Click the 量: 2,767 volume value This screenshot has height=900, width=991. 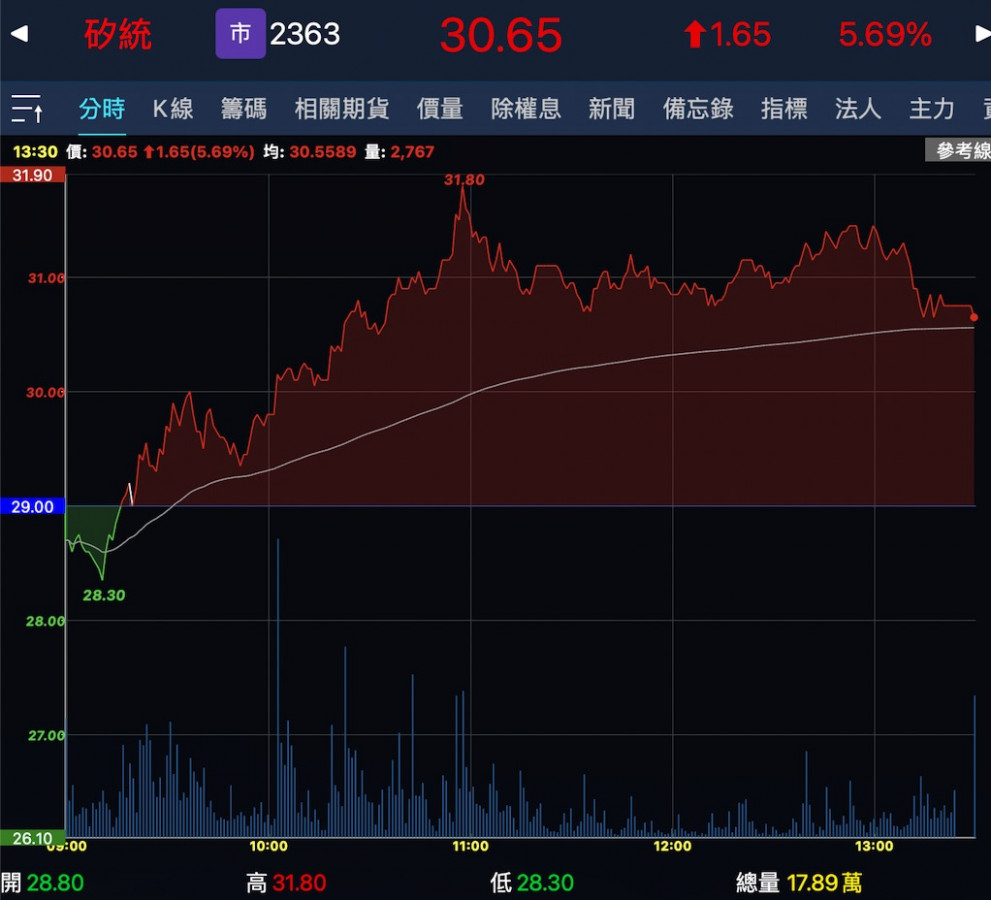click(399, 152)
